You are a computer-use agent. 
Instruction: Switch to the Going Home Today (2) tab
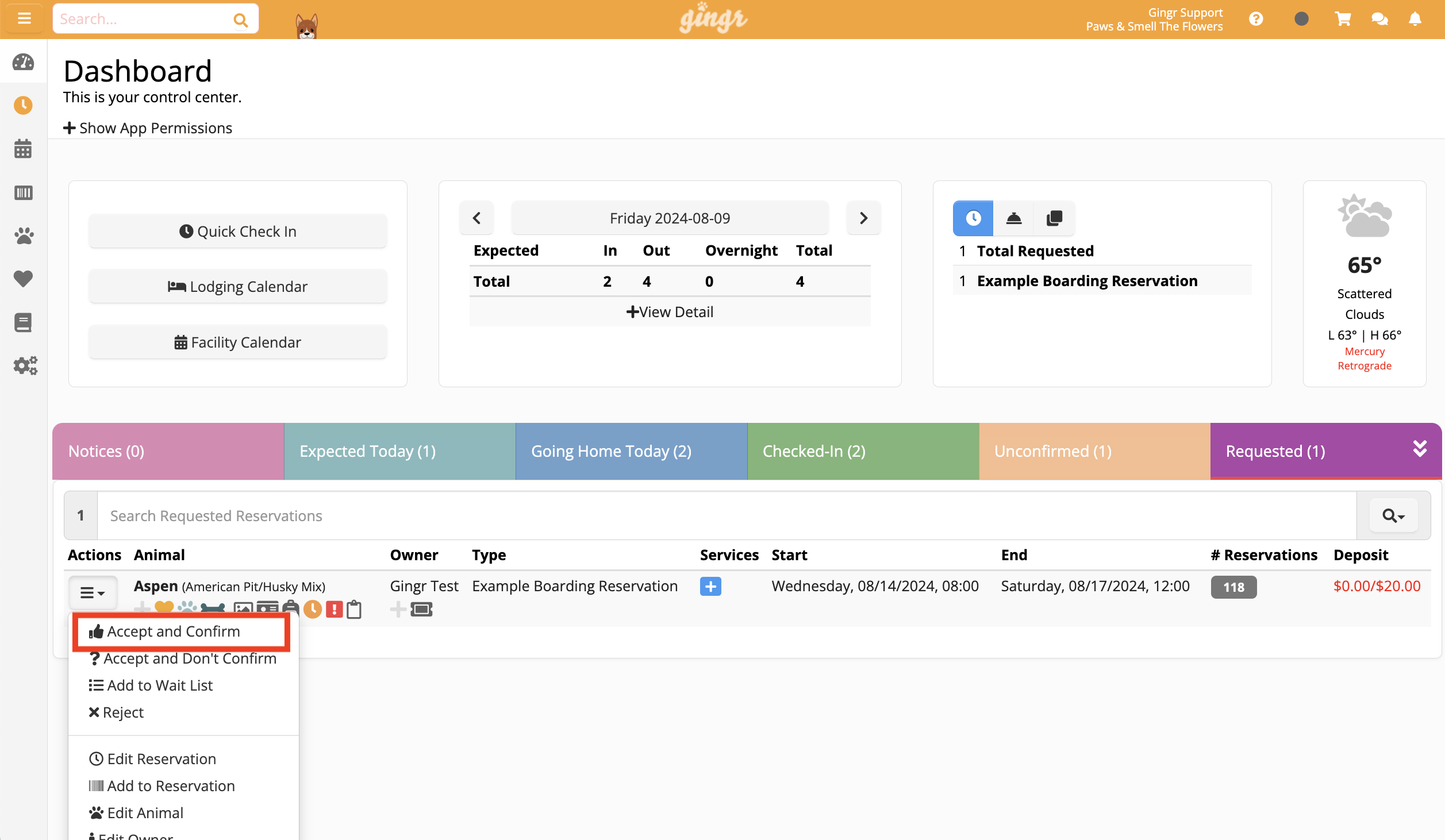631,451
